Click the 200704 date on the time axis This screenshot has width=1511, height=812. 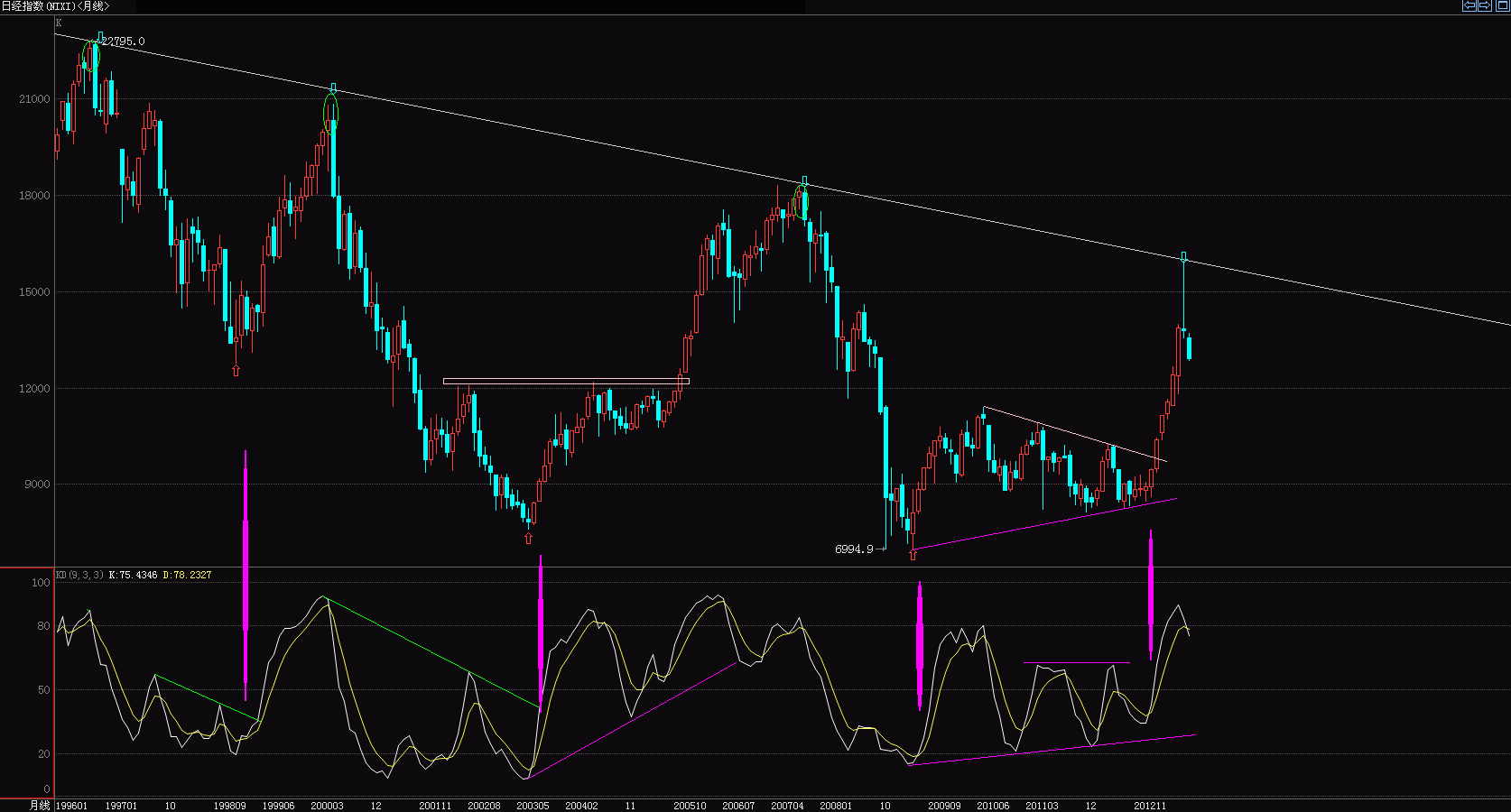click(788, 806)
